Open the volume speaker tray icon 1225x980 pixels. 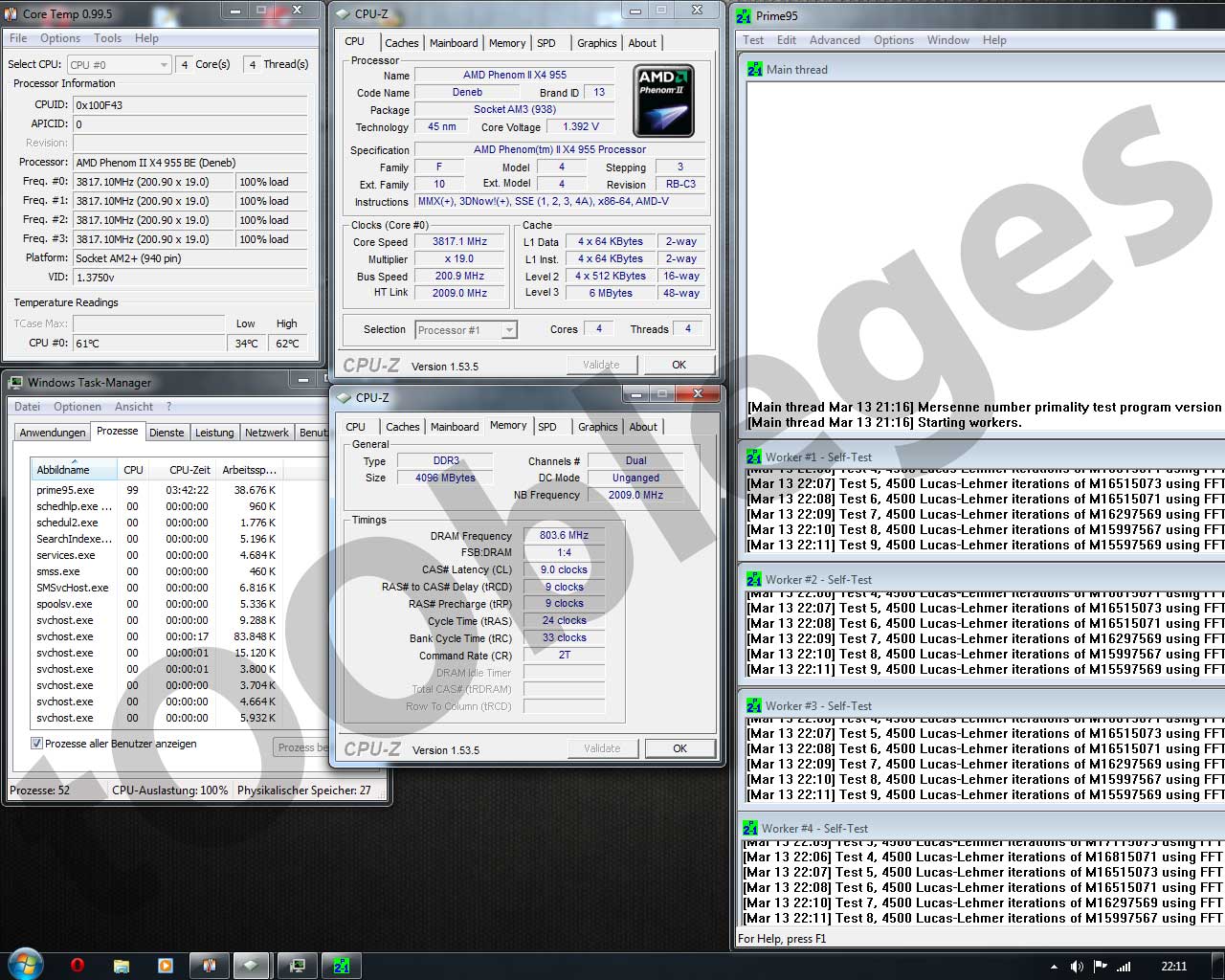[1077, 967]
